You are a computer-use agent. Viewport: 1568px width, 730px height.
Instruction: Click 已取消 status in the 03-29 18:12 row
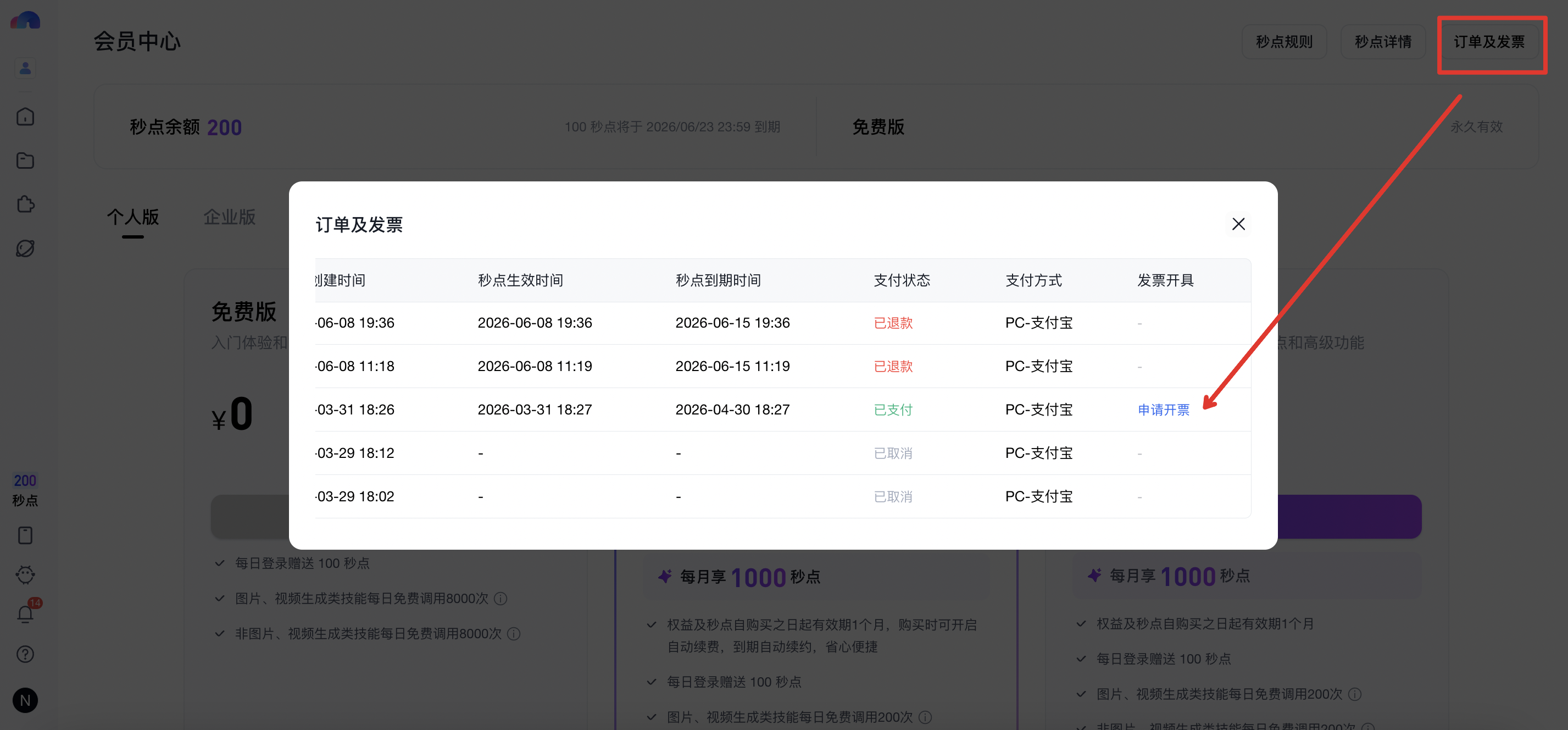tap(893, 454)
